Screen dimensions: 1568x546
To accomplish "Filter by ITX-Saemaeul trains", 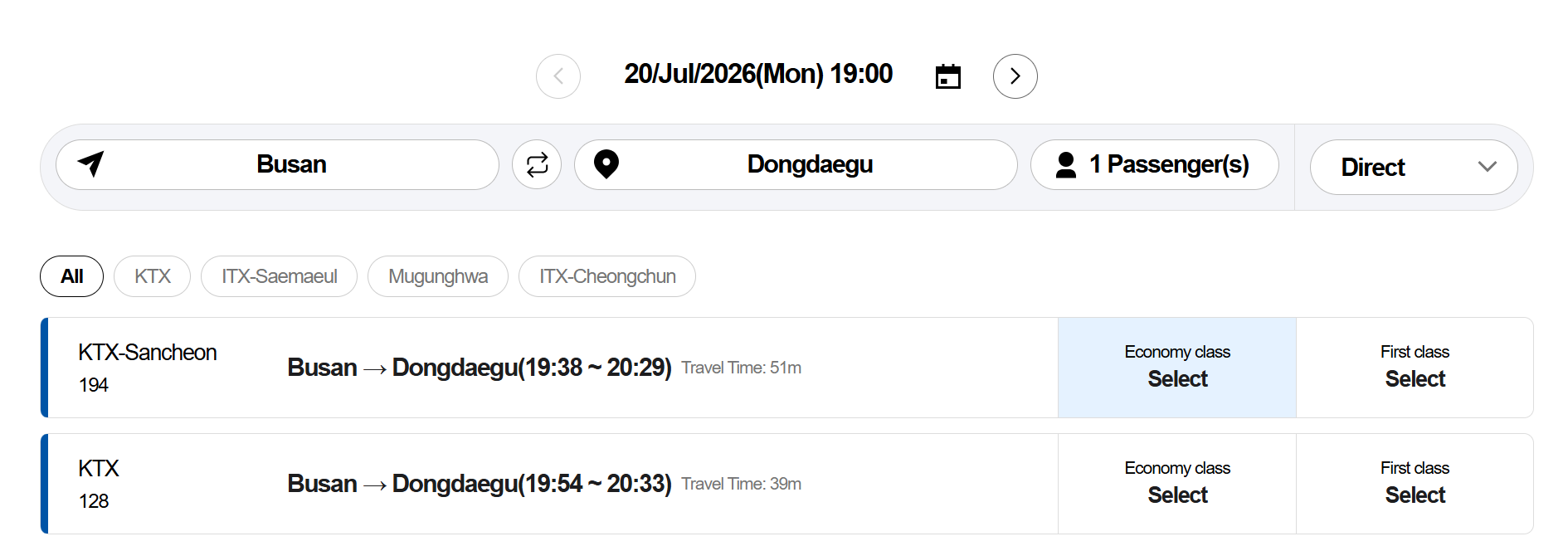I will click(x=280, y=276).
